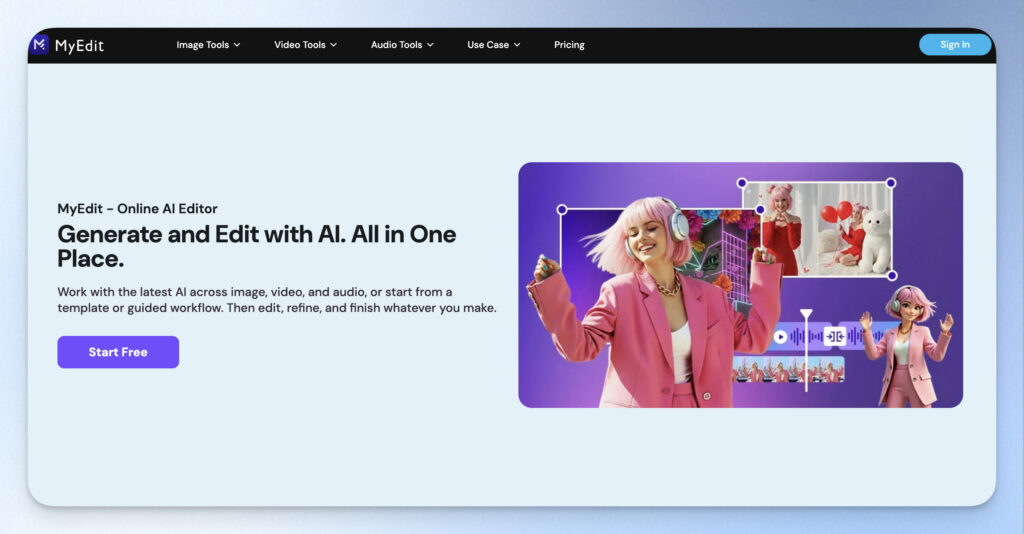Screen dimensions: 1024x534
Task: Expand the Audio Tools chevron arrow
Action: 430,45
